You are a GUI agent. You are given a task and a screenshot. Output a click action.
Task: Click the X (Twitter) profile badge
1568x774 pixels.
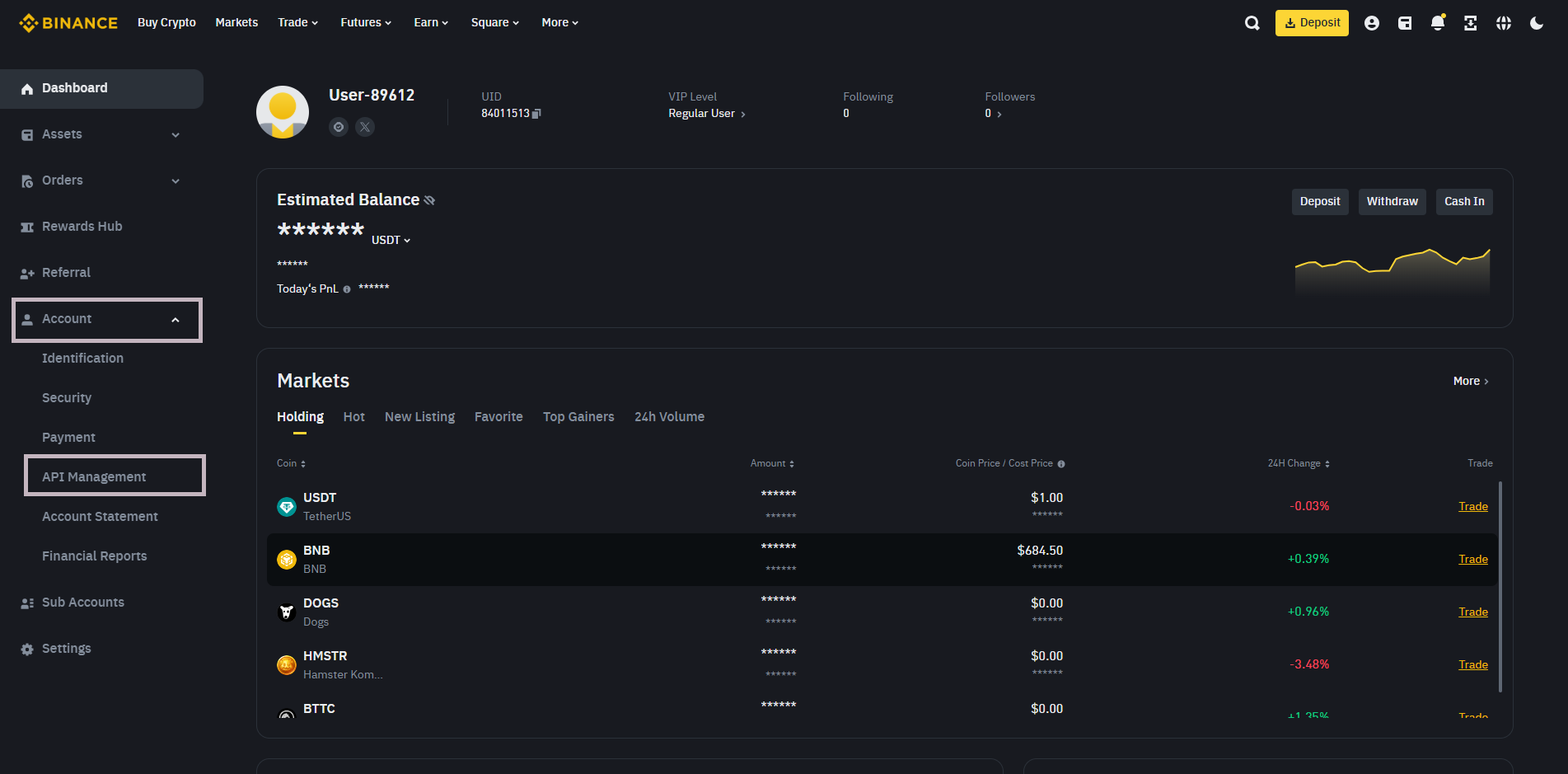[x=365, y=127]
